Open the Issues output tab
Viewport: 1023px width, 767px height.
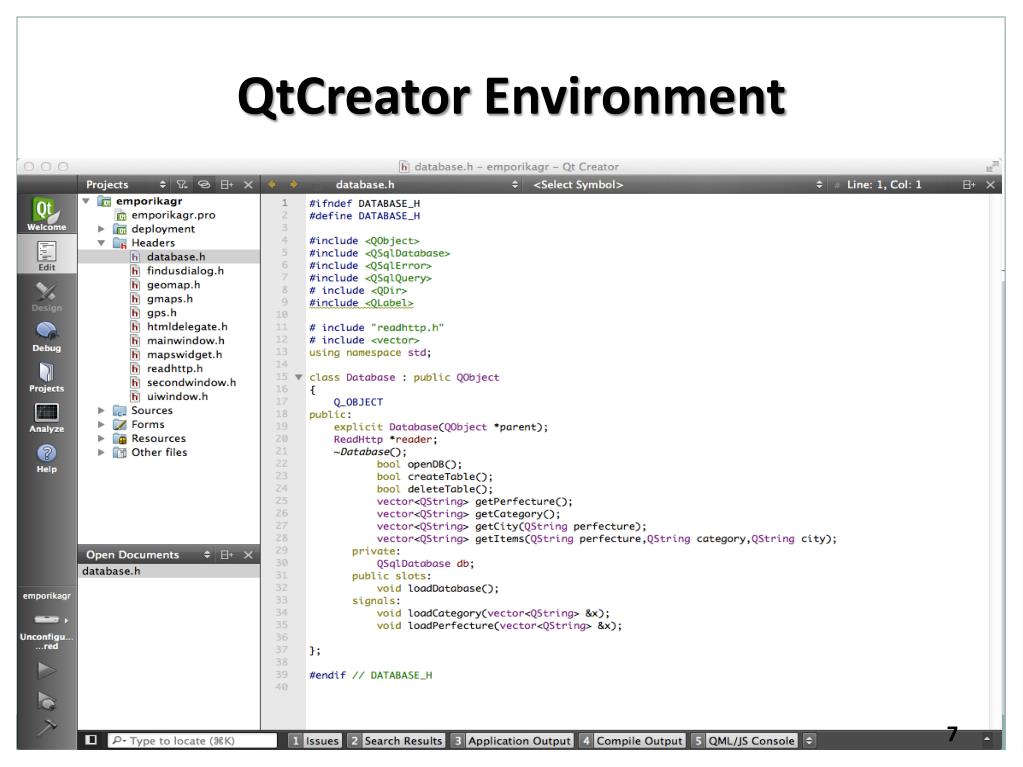(315, 741)
